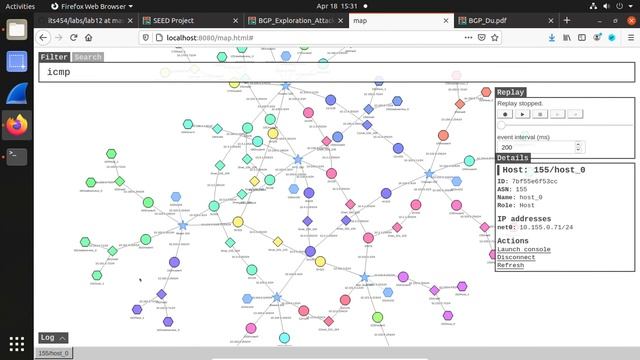The height and width of the screenshot is (360, 640).
Task: Click the ASN: 155 detail line
Action: point(512,189)
